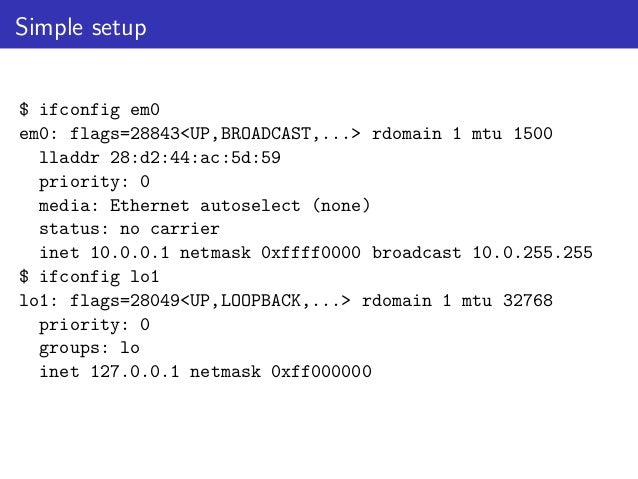Click the blue title header bar

(319, 24)
